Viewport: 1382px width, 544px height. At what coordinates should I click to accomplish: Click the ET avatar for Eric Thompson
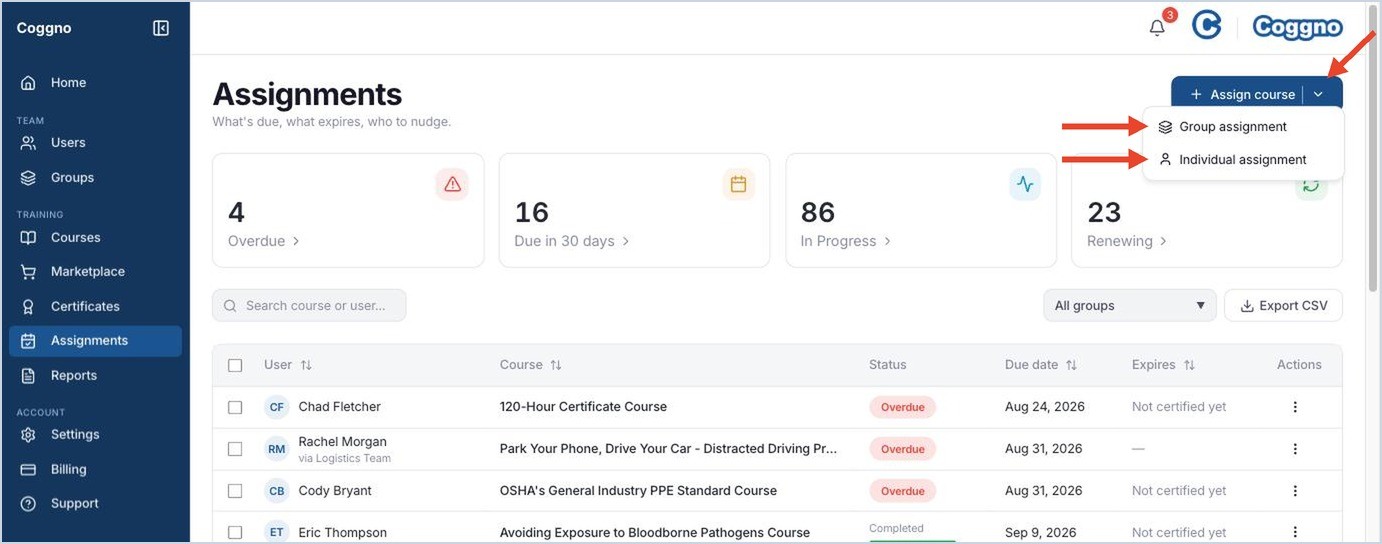coord(277,532)
